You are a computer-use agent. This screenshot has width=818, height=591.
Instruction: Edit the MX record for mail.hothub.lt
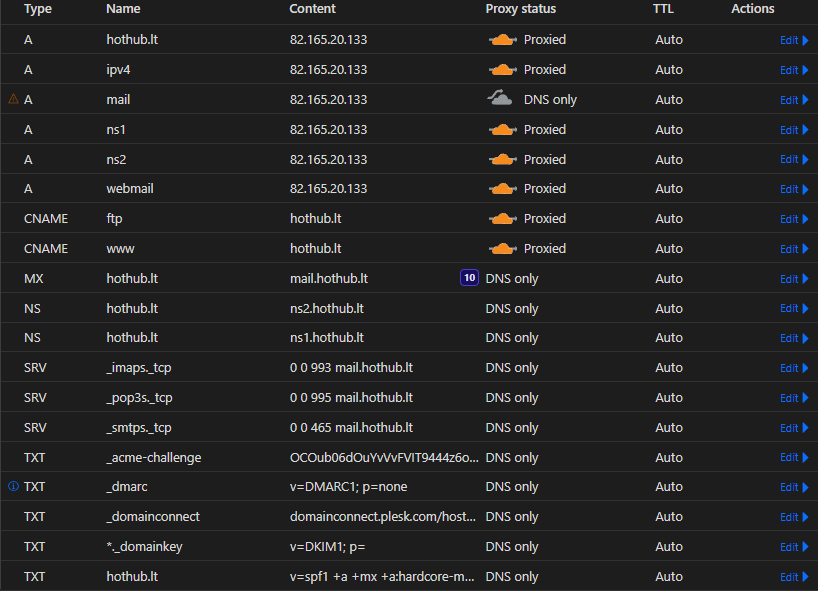coord(794,279)
